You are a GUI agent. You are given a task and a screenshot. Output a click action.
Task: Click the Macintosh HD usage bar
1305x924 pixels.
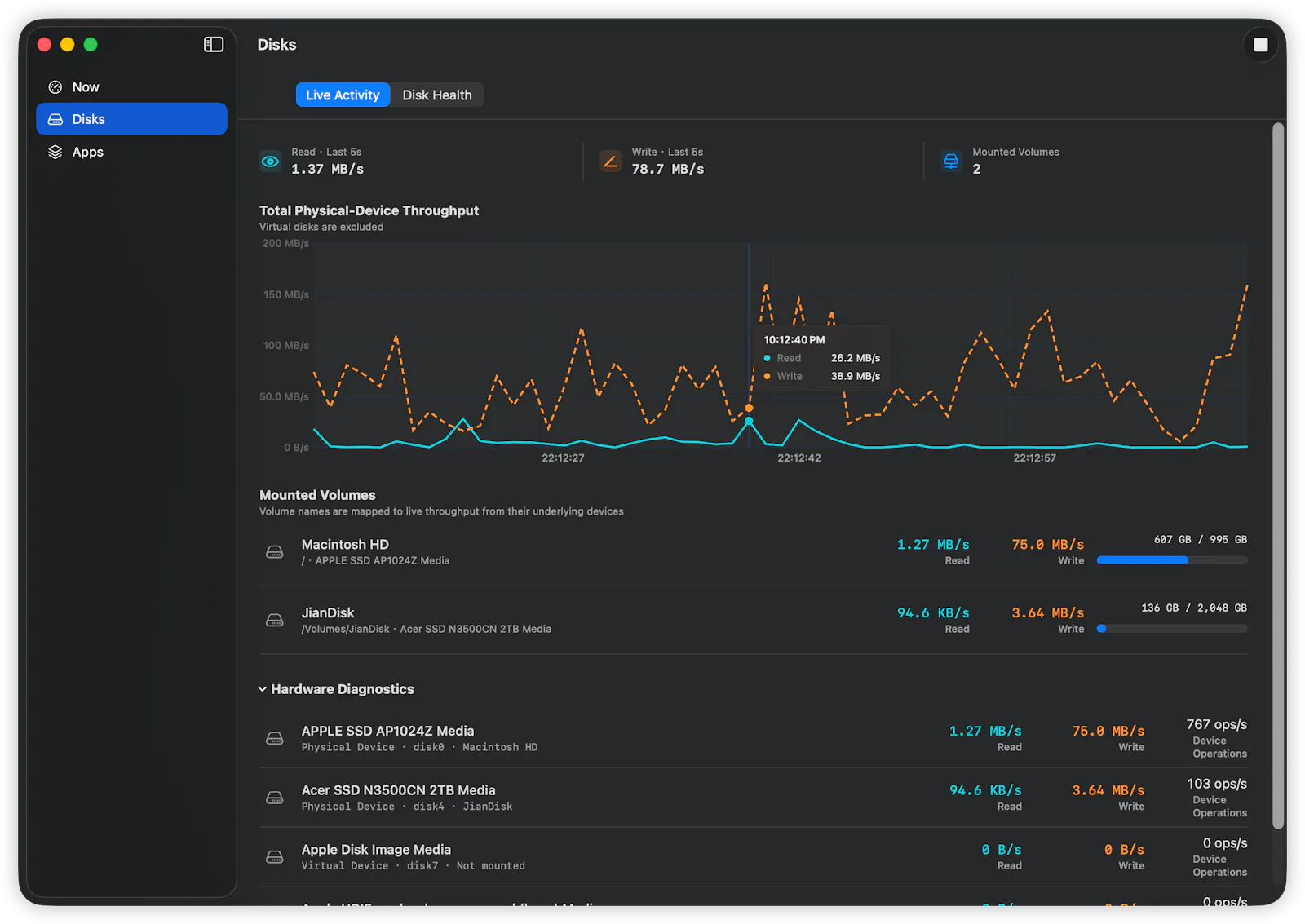(x=1172, y=560)
